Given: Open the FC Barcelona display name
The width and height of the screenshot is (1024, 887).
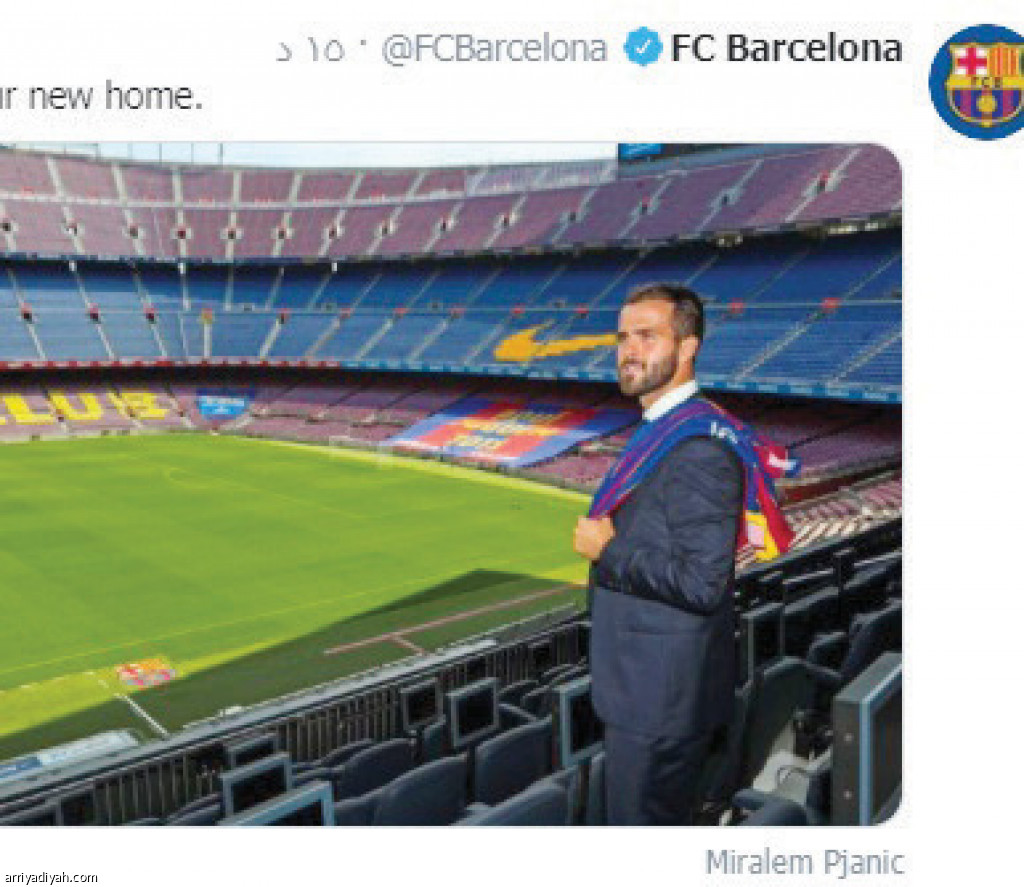Looking at the screenshot, I should [x=786, y=48].
